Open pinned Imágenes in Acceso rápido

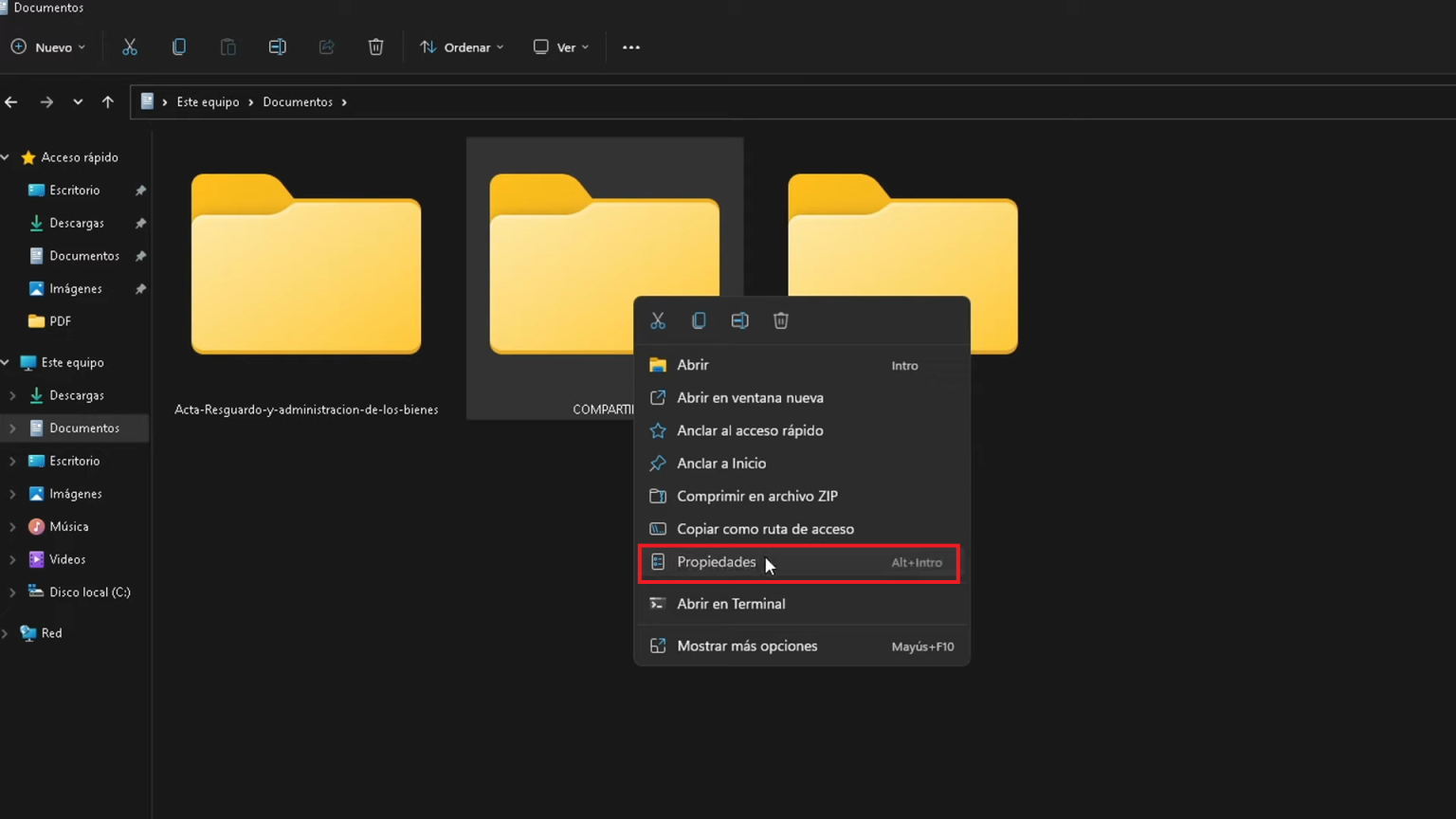[x=76, y=289]
